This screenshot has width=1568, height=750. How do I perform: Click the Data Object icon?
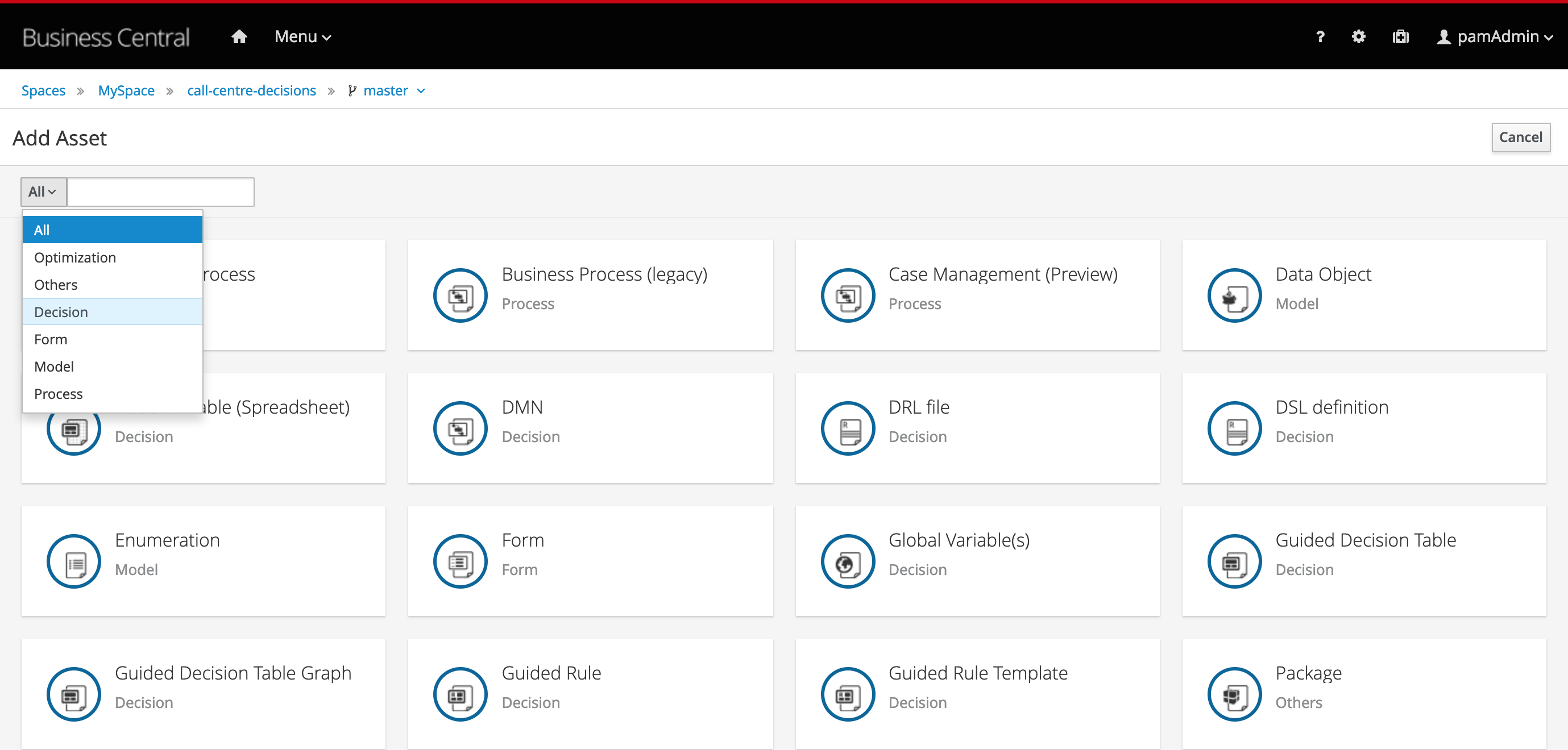click(1234, 295)
